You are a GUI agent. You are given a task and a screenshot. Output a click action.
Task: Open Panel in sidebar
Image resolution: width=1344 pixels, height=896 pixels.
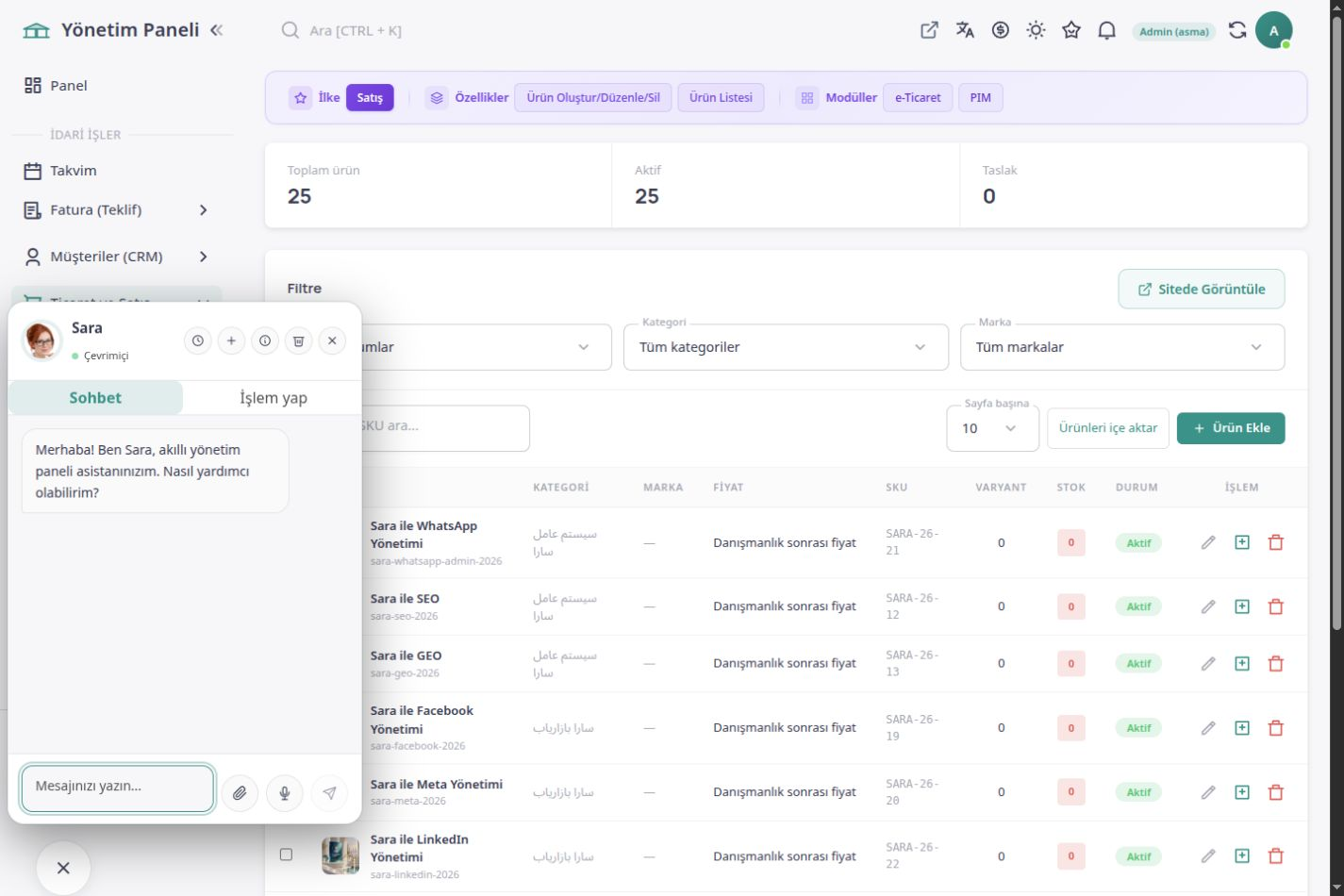click(x=117, y=86)
